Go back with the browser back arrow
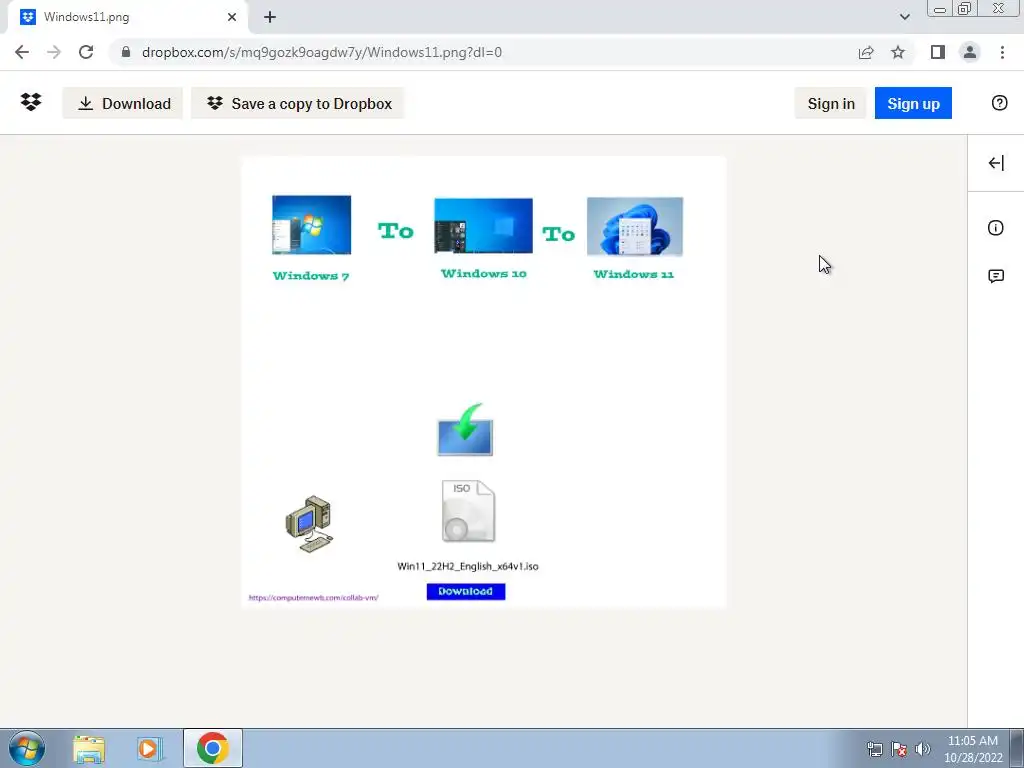Screen dimensions: 1024x768 (x=22, y=52)
